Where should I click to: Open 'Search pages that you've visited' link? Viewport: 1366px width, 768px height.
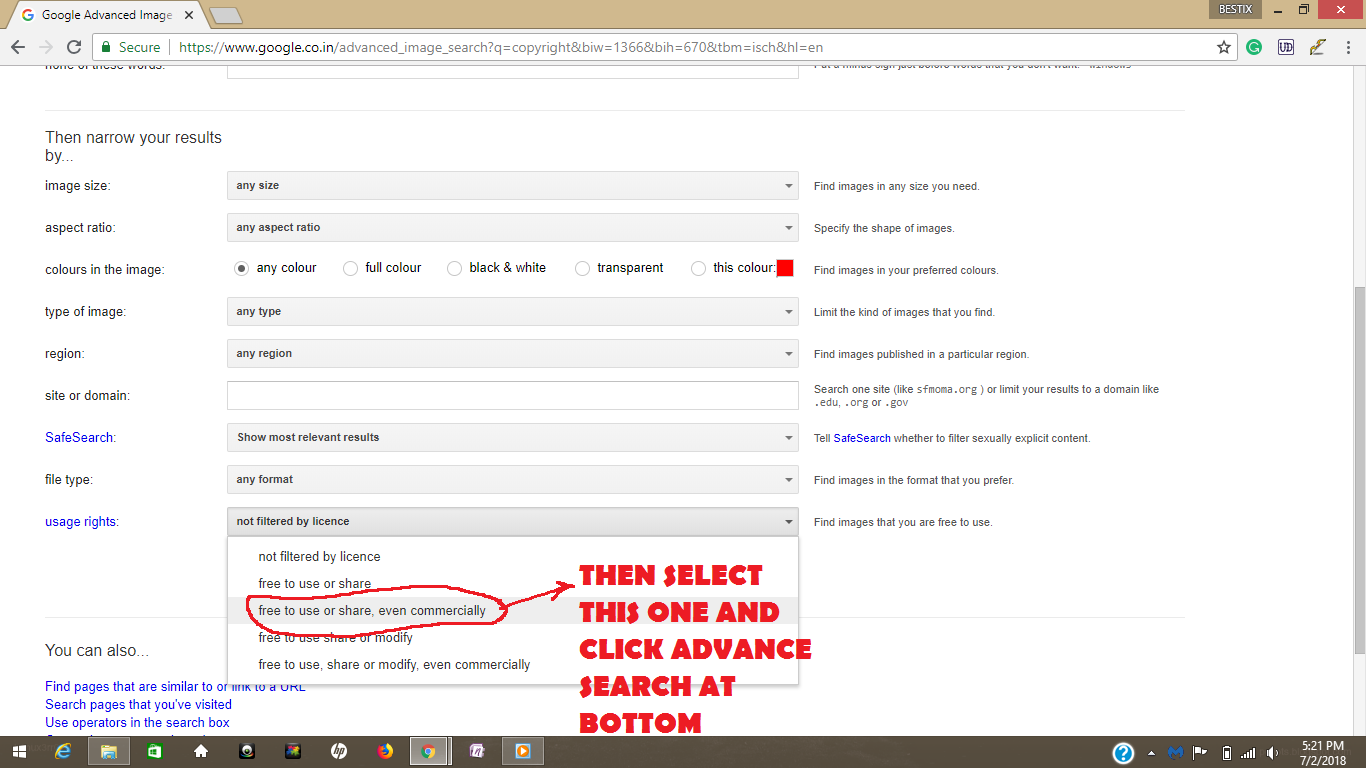point(138,705)
